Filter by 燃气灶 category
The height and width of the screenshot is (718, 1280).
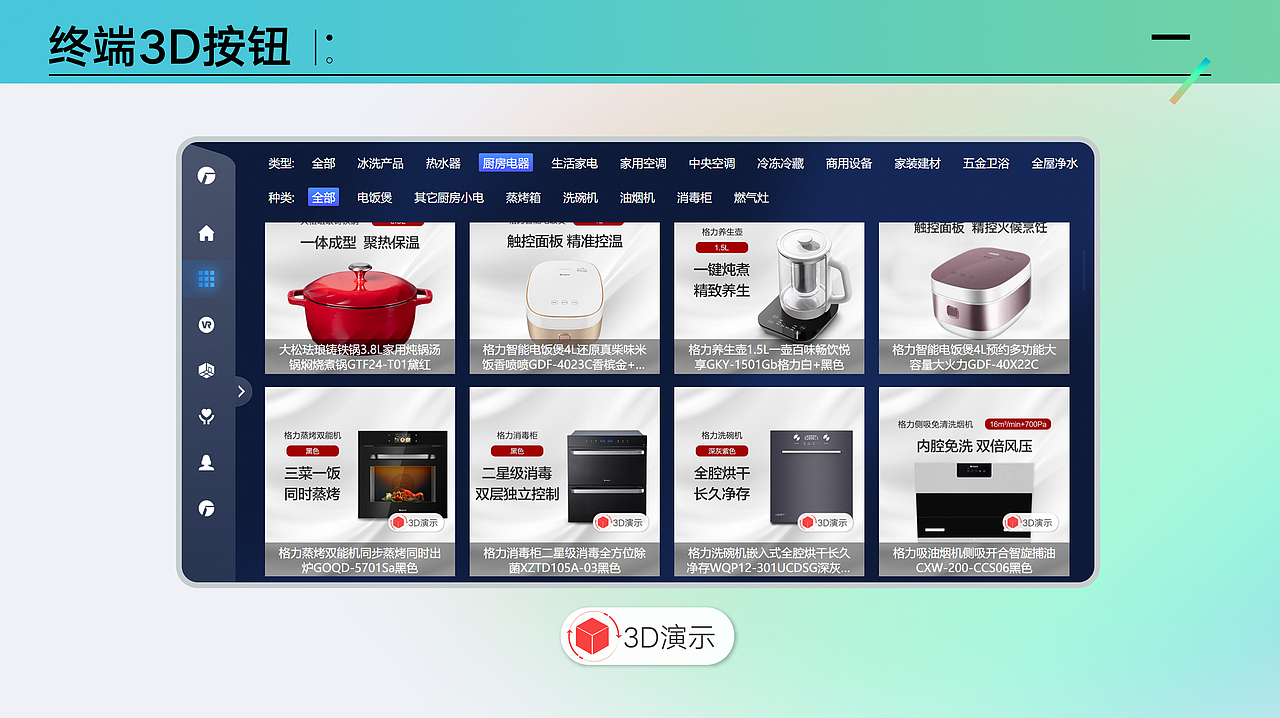tap(751, 197)
